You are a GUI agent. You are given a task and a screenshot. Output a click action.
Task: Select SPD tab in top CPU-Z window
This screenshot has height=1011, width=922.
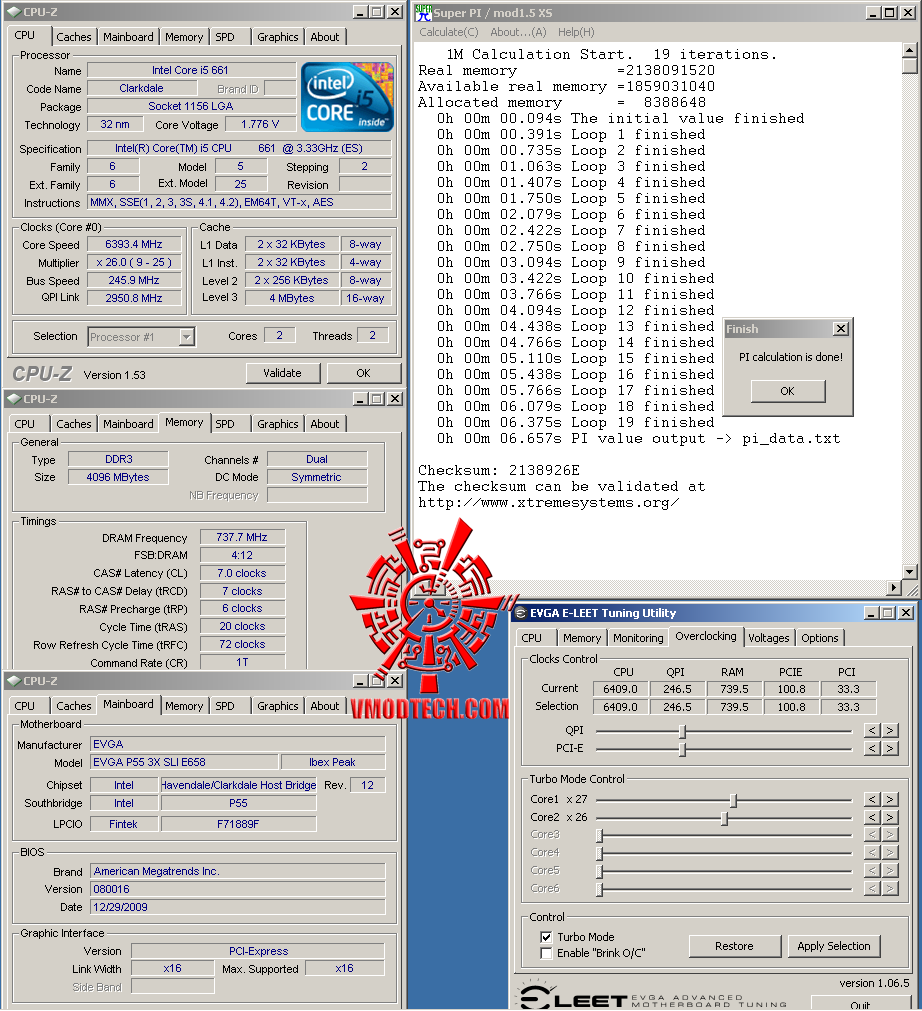click(225, 37)
